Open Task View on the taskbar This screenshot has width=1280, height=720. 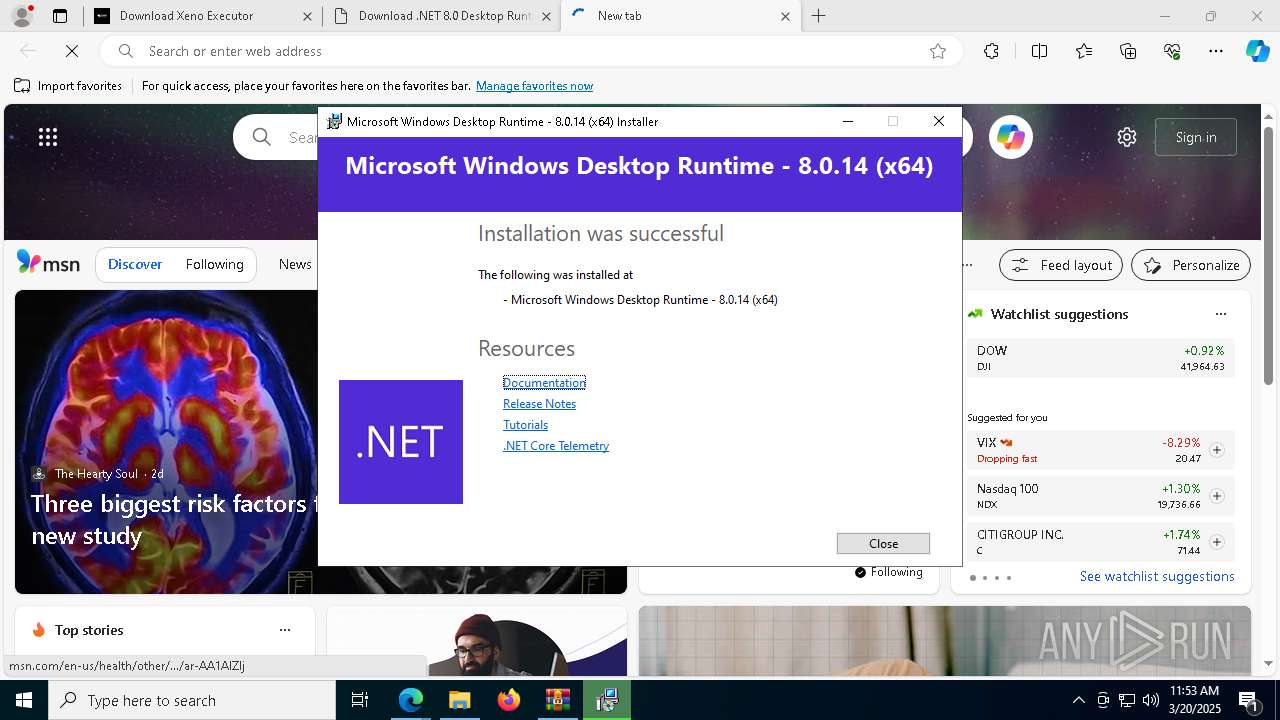pyautogui.click(x=360, y=700)
